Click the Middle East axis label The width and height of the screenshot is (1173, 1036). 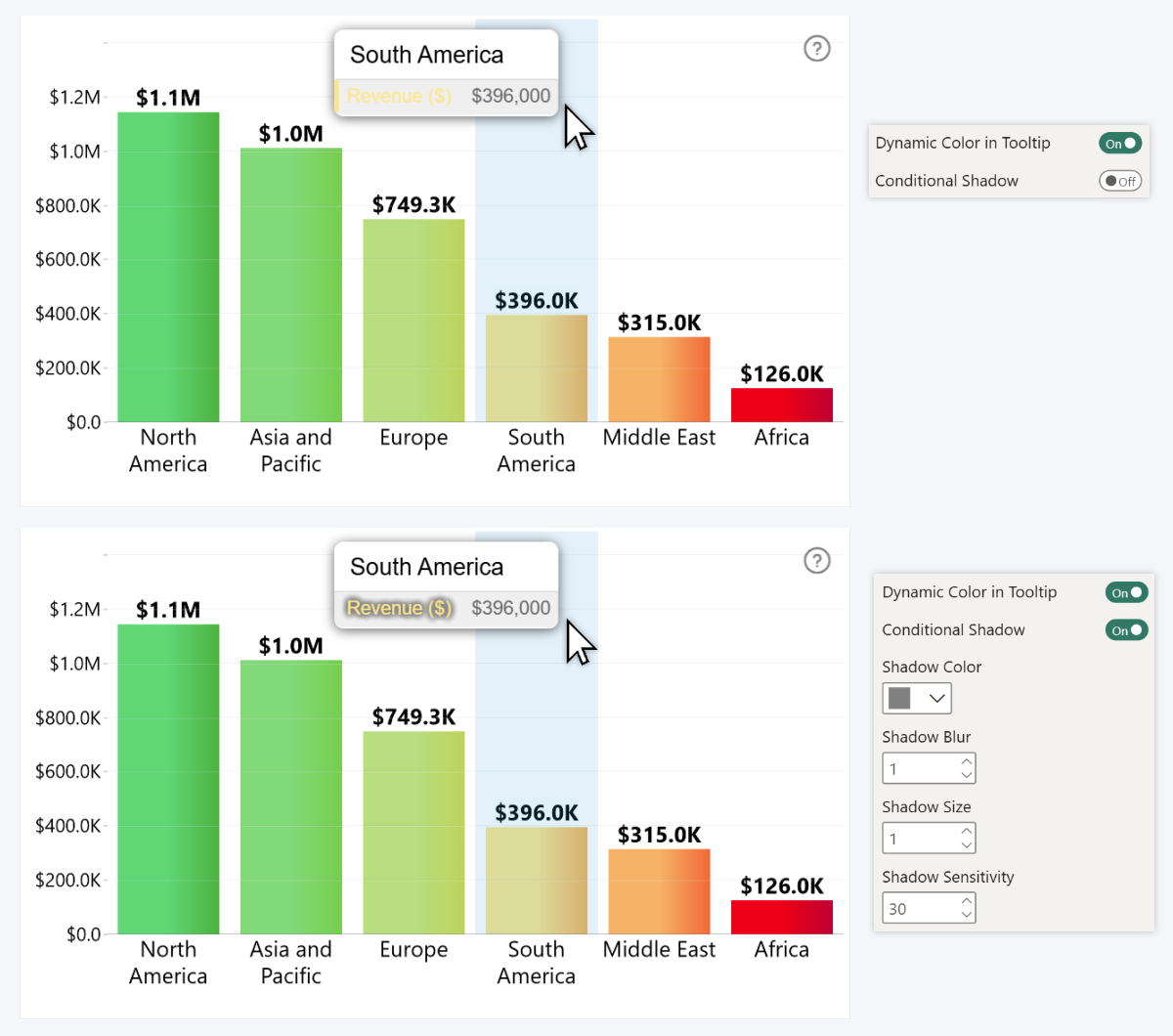[x=659, y=437]
